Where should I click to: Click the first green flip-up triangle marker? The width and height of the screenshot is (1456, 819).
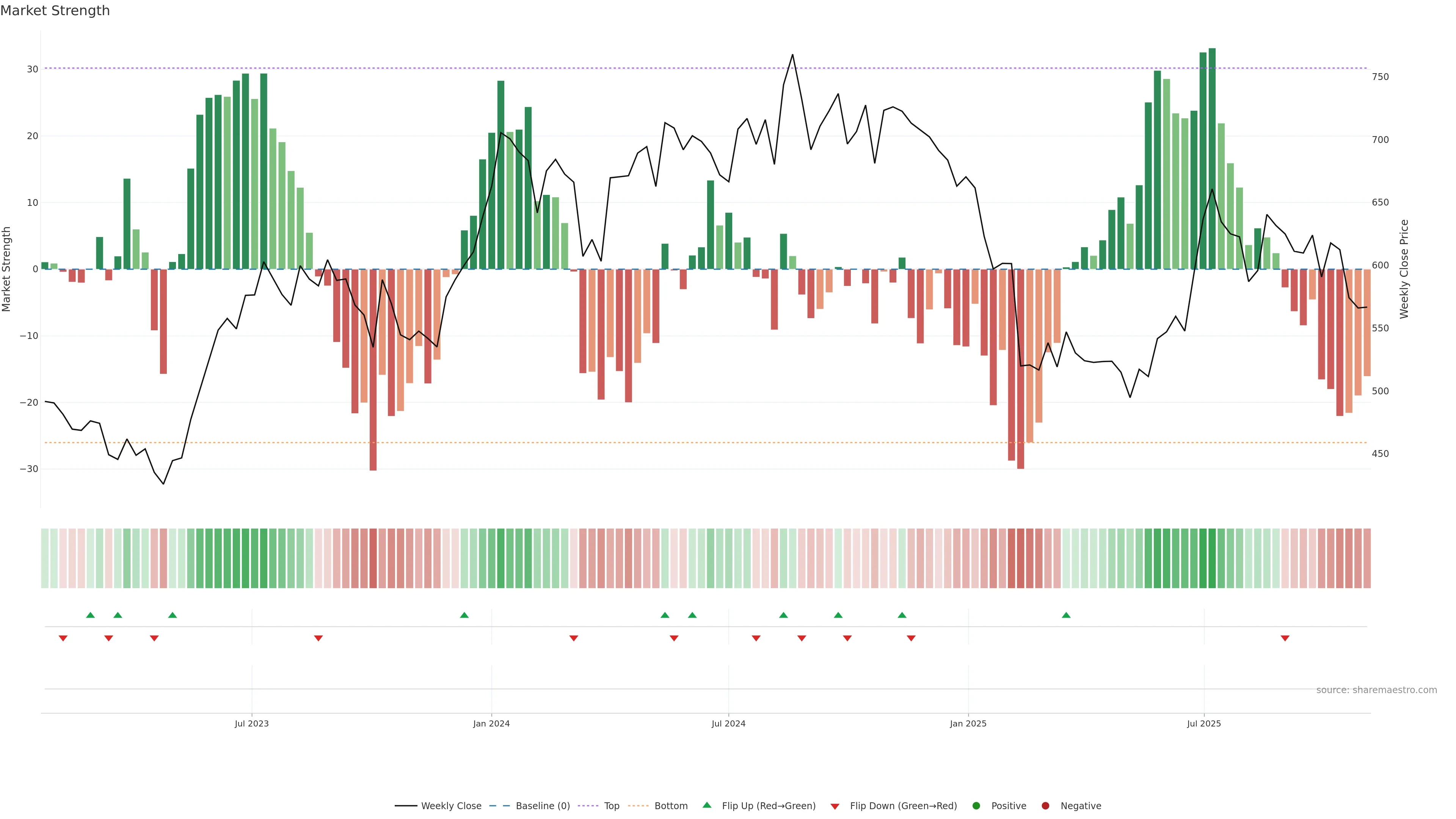pos(91,615)
